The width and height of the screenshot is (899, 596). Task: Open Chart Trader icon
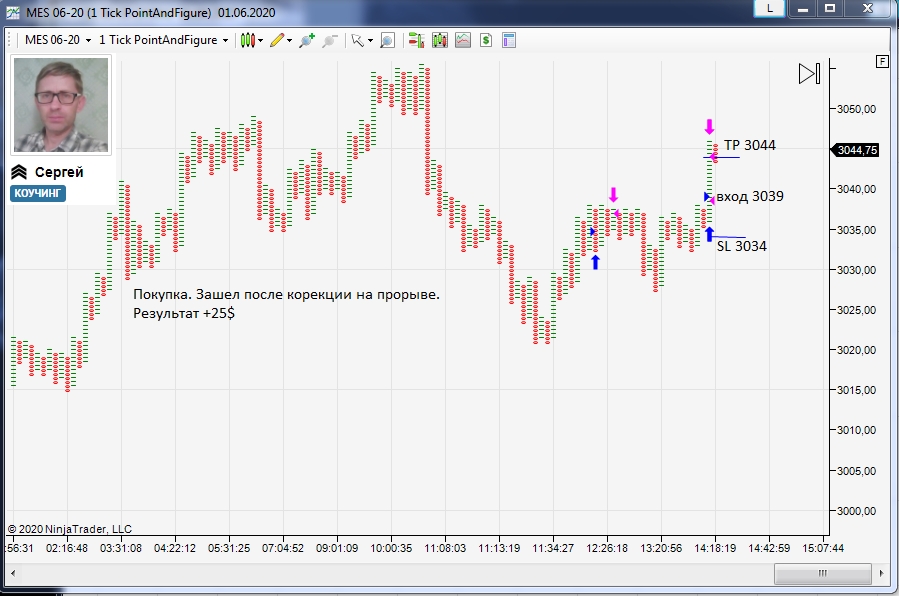pyautogui.click(x=416, y=40)
